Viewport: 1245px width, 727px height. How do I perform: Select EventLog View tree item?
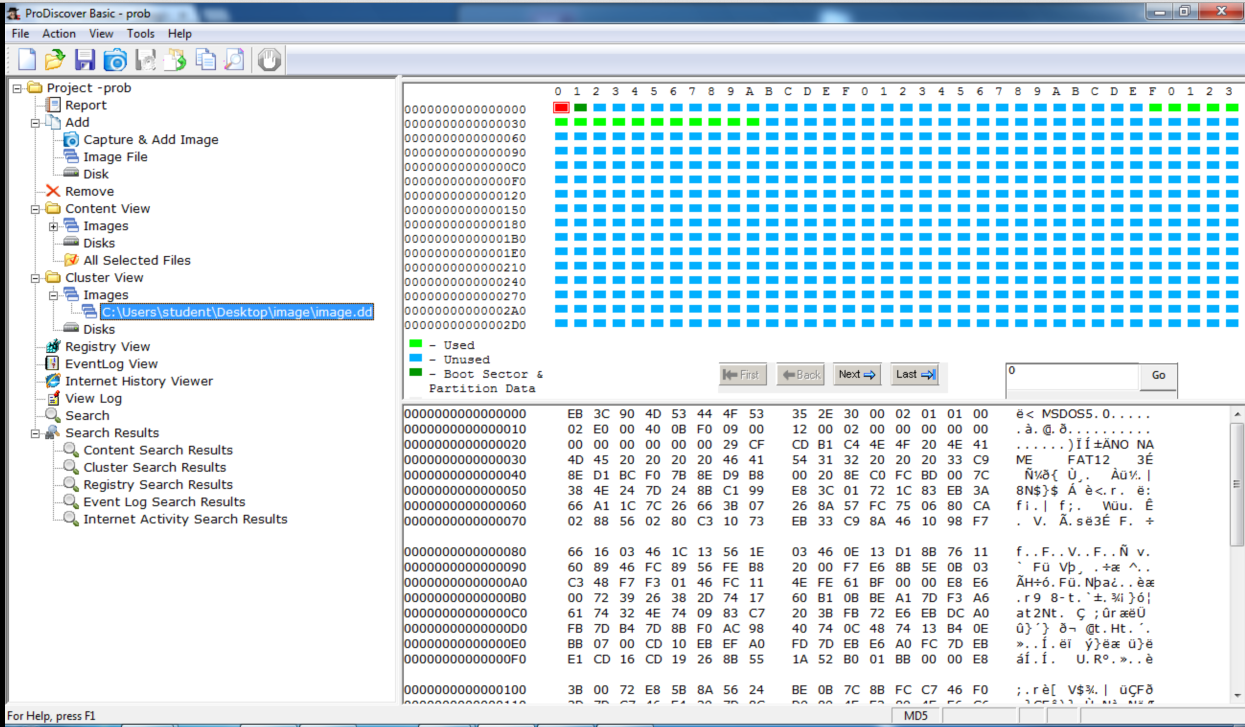coord(111,364)
